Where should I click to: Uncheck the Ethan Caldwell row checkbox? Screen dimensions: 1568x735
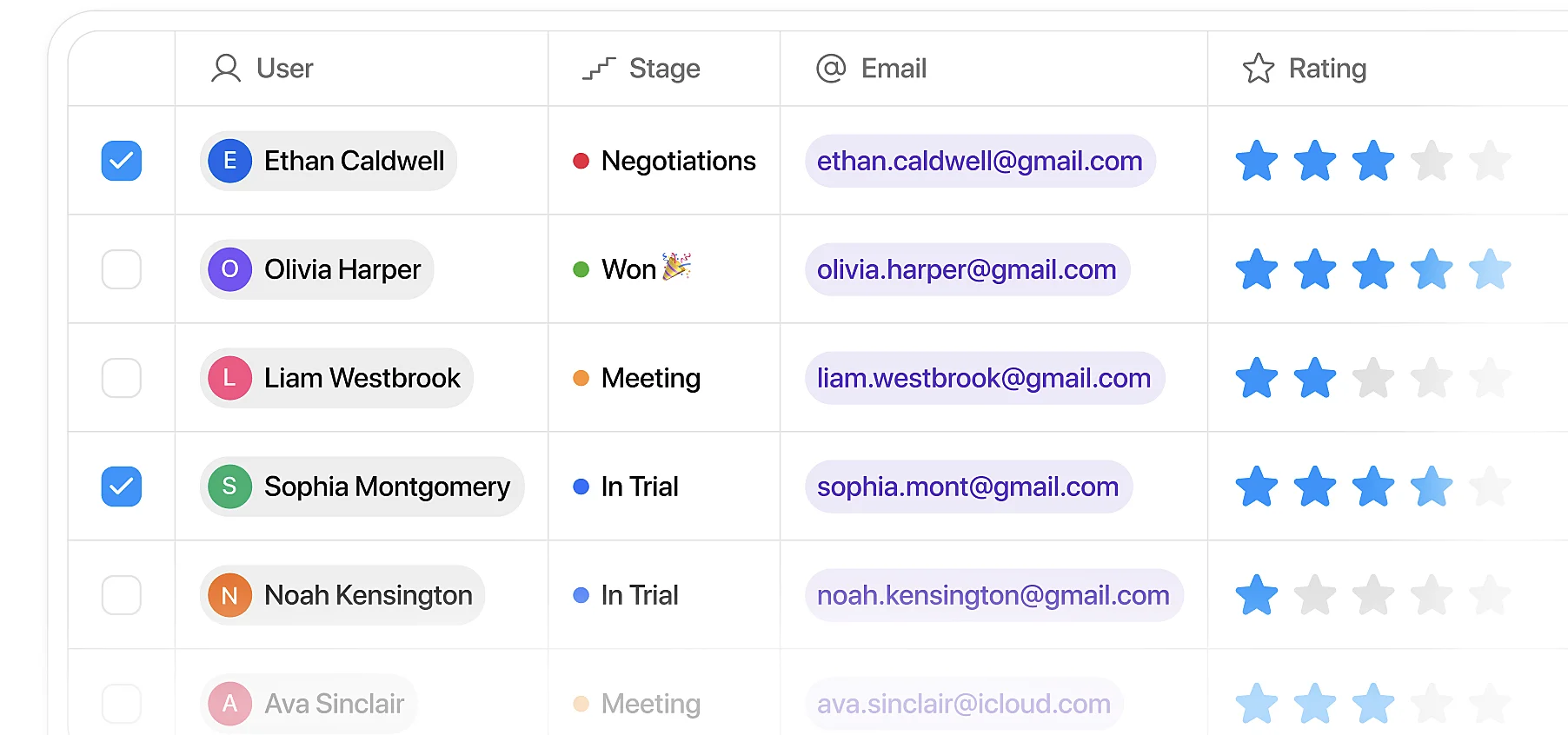point(122,161)
